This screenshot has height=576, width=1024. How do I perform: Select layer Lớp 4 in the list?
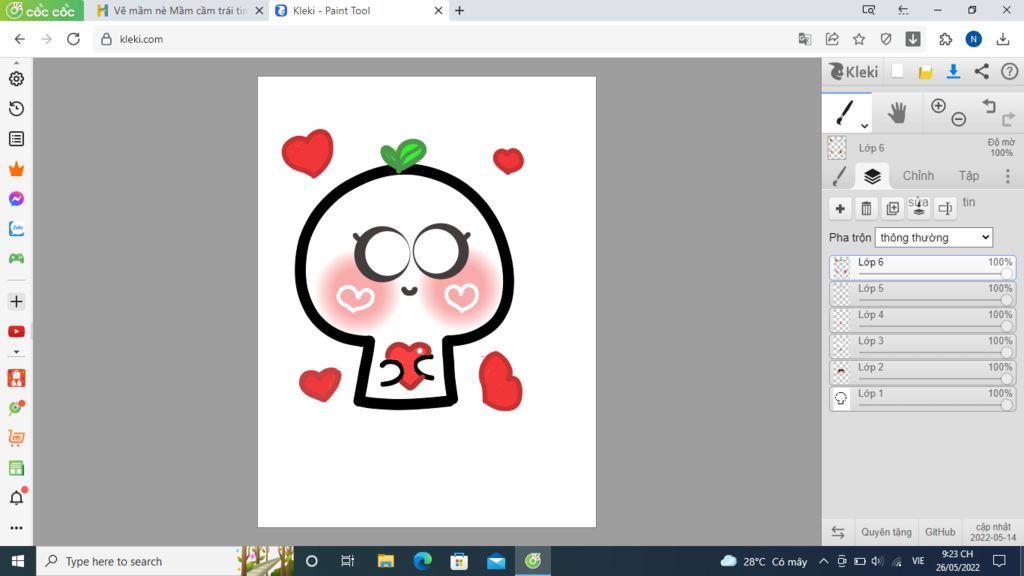[x=922, y=320]
